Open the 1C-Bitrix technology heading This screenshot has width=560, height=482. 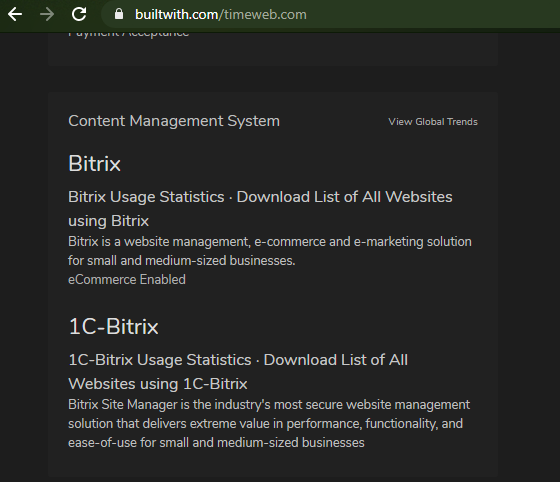[113, 327]
